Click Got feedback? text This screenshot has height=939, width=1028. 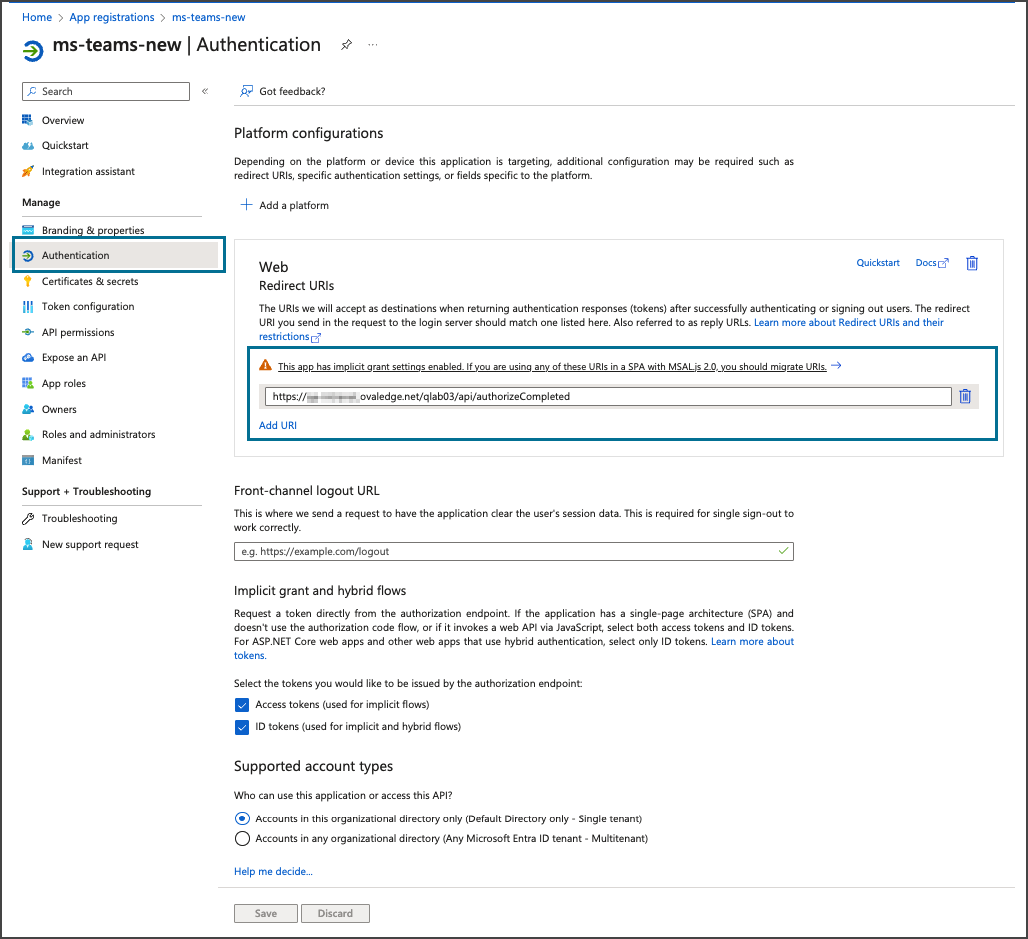(x=292, y=91)
